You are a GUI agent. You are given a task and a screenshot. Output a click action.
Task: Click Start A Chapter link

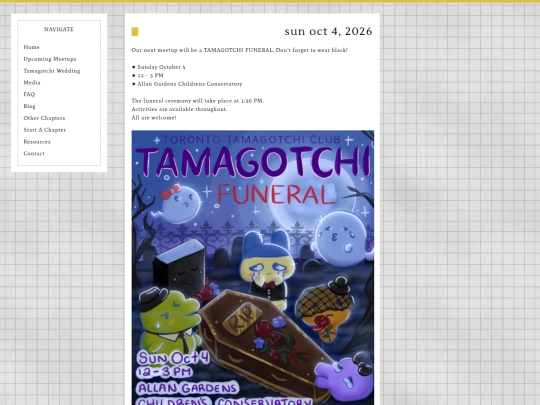(x=44, y=130)
